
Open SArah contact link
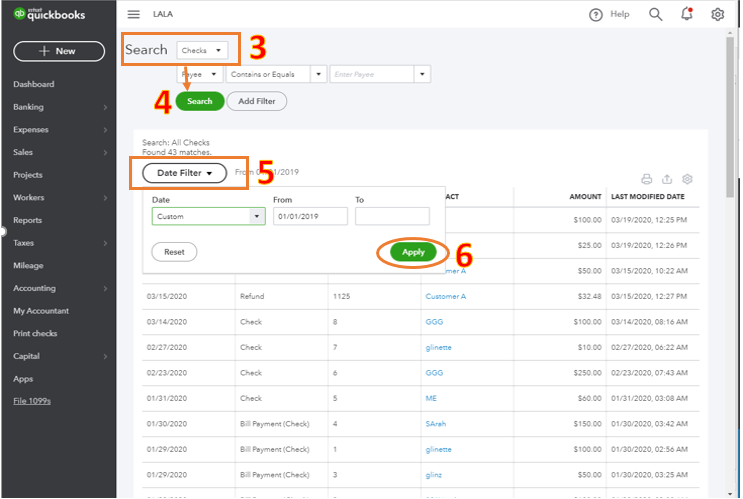(x=435, y=424)
